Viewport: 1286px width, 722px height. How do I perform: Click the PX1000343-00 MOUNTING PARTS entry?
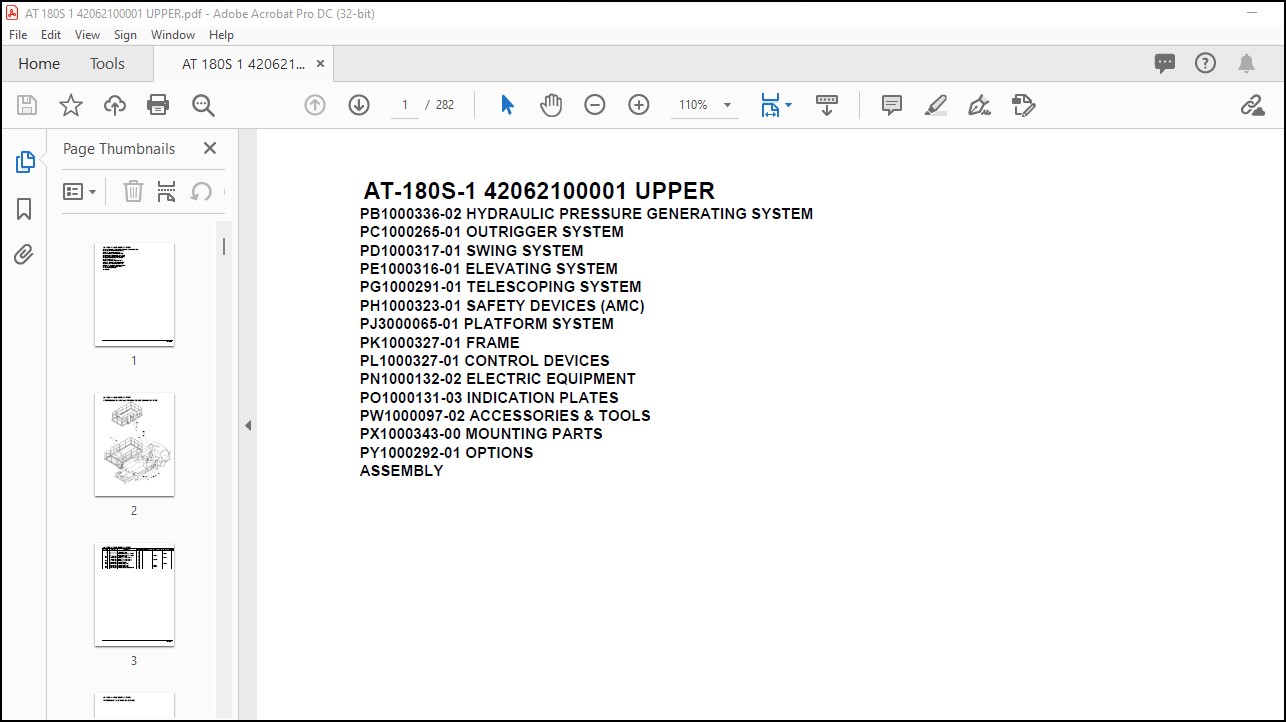481,434
